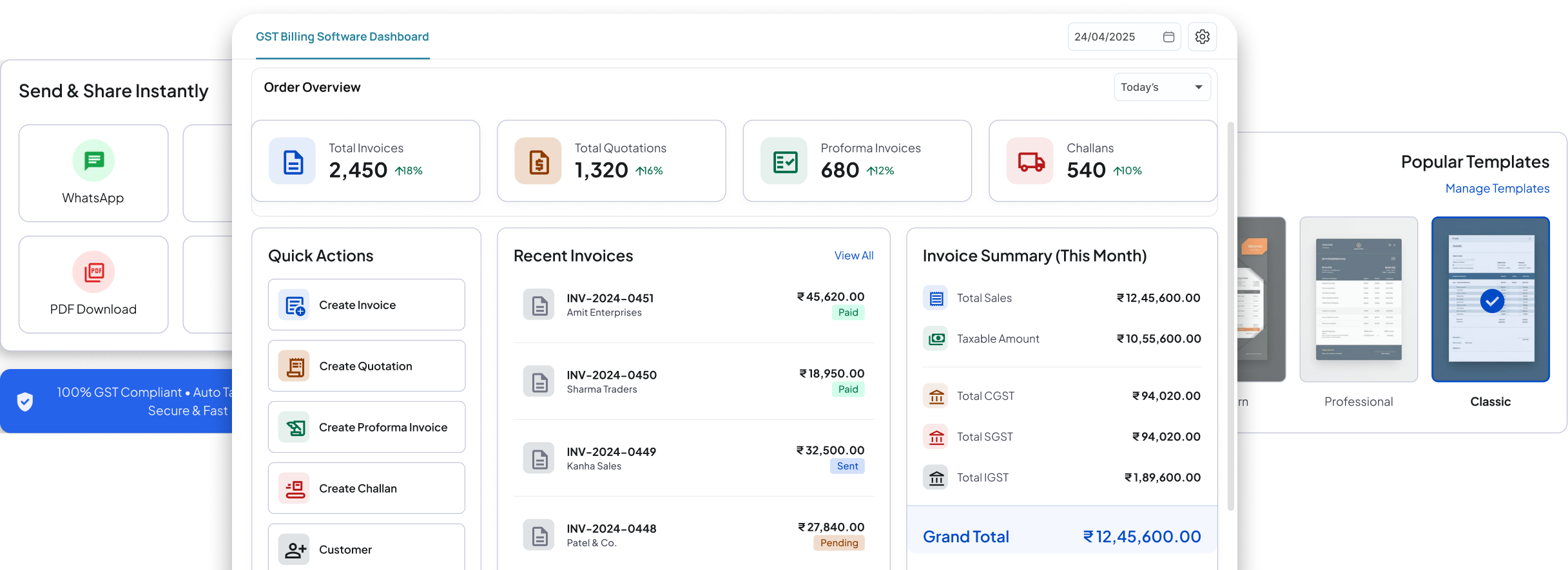The width and height of the screenshot is (1568, 570).
Task: Switch to GST Billing Software Dashboard tab
Action: pyautogui.click(x=342, y=37)
